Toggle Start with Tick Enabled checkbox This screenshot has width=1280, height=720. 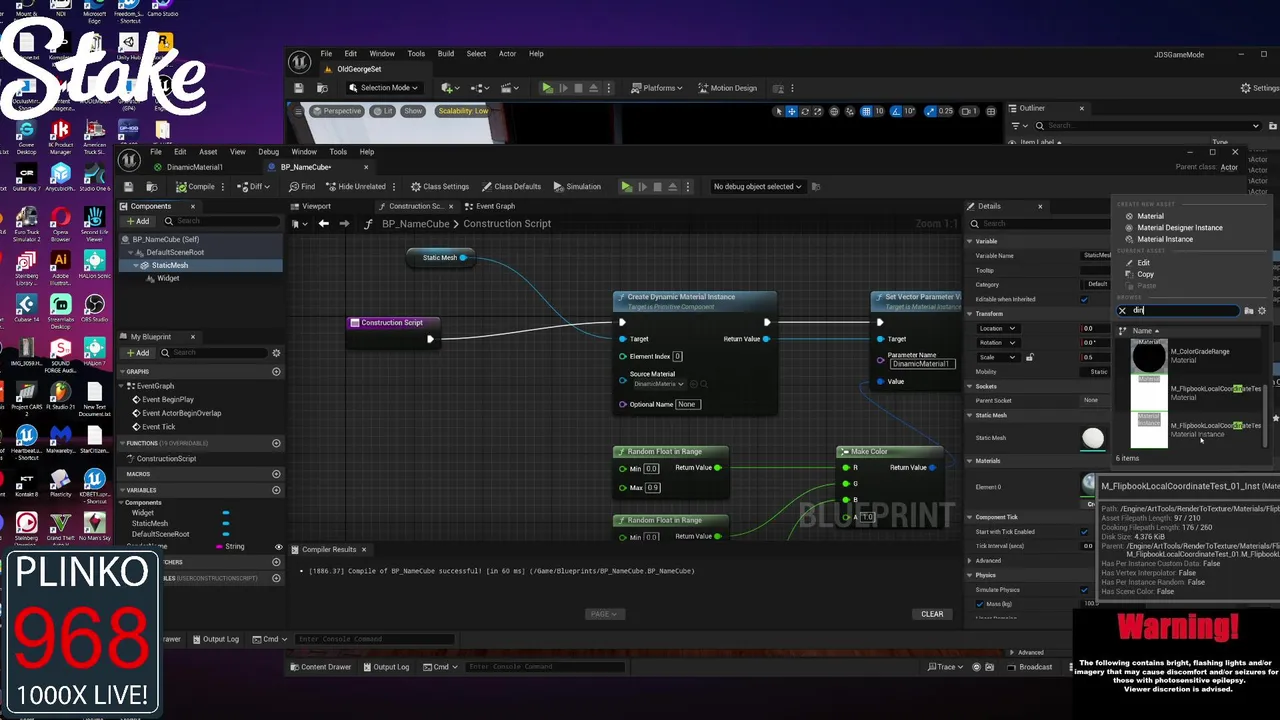pyautogui.click(x=1084, y=532)
